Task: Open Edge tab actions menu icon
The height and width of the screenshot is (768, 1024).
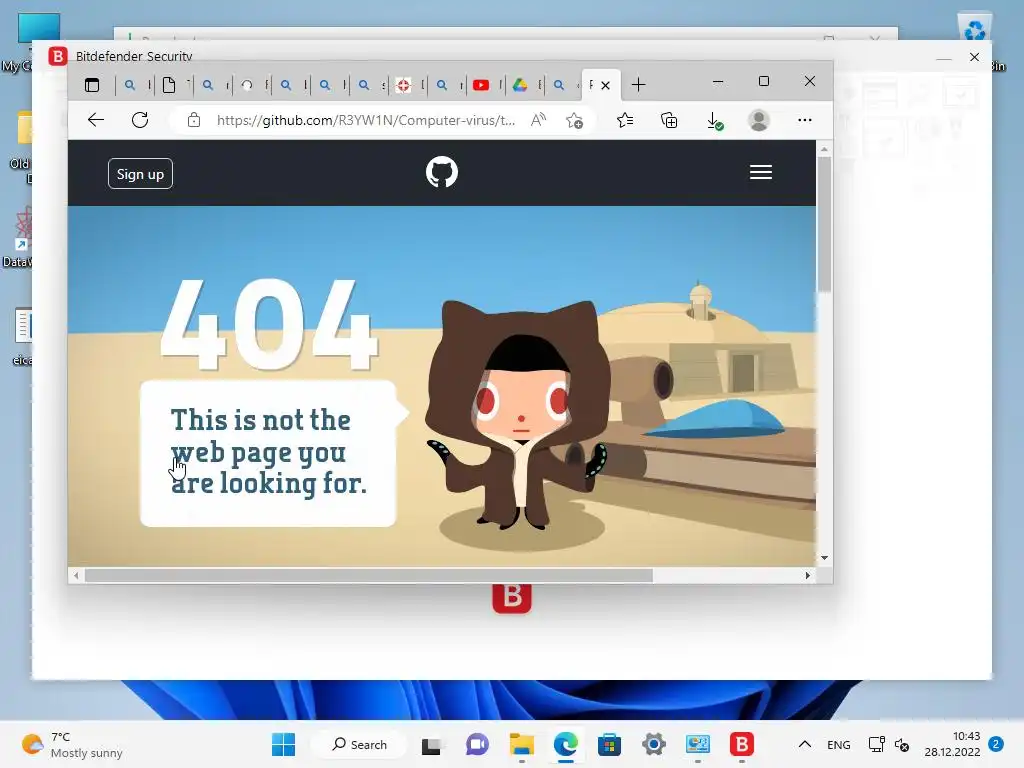Action: coord(92,85)
